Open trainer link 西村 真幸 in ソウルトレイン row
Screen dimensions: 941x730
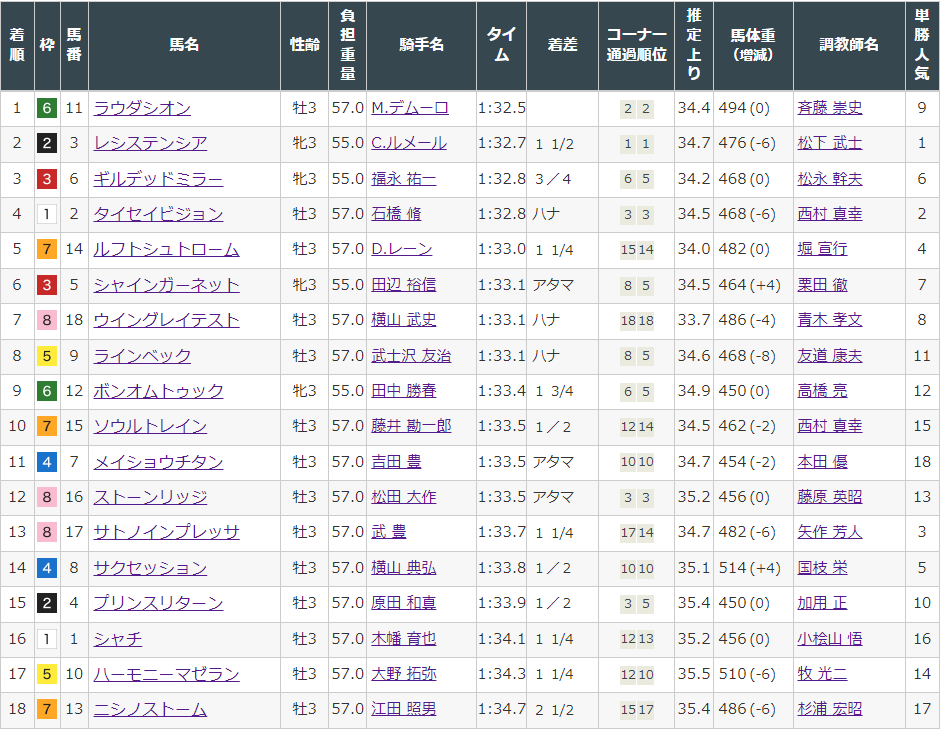coord(830,427)
